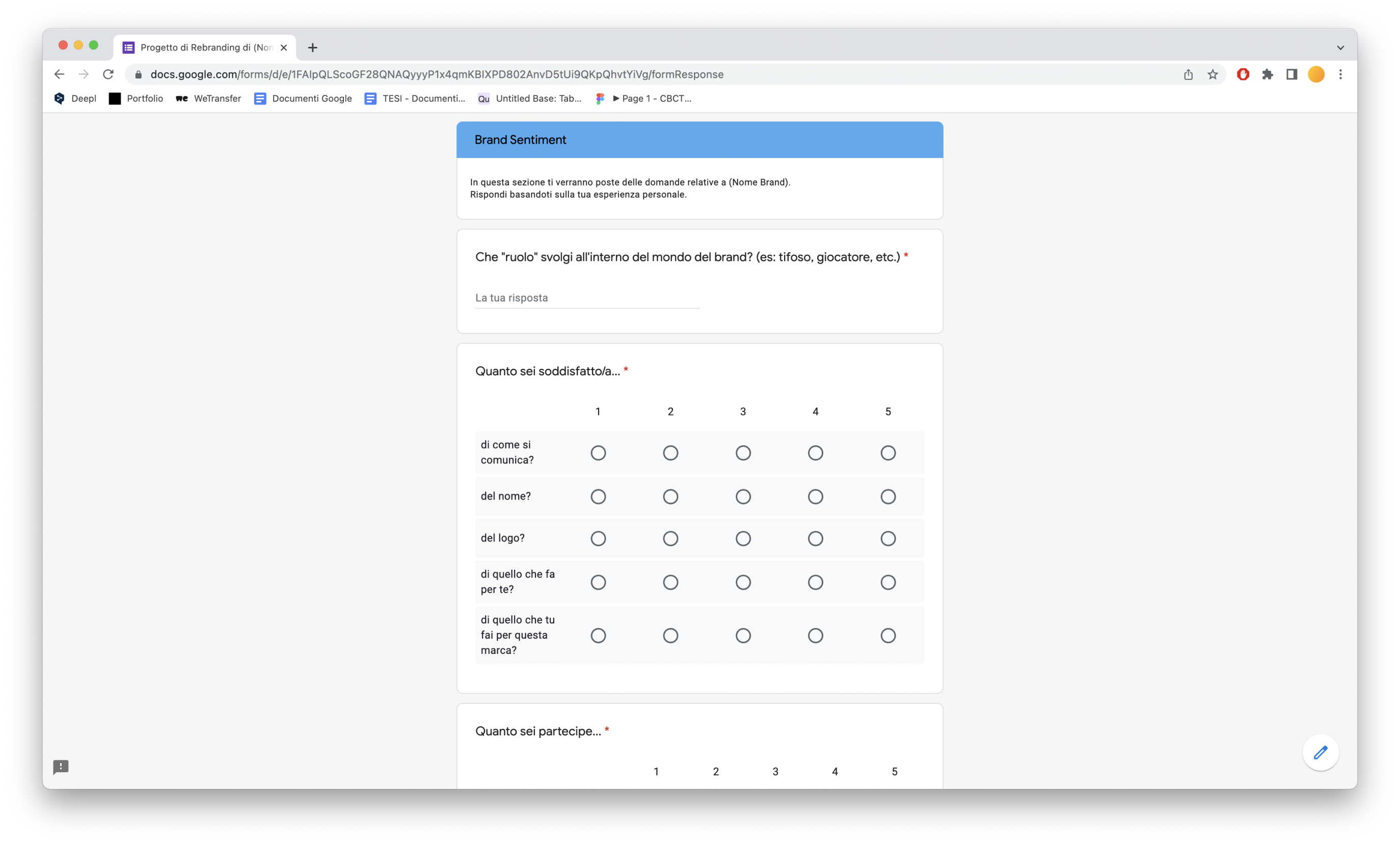The height and width of the screenshot is (845, 1400).
Task: Click the report problem feedback icon
Action: click(61, 767)
